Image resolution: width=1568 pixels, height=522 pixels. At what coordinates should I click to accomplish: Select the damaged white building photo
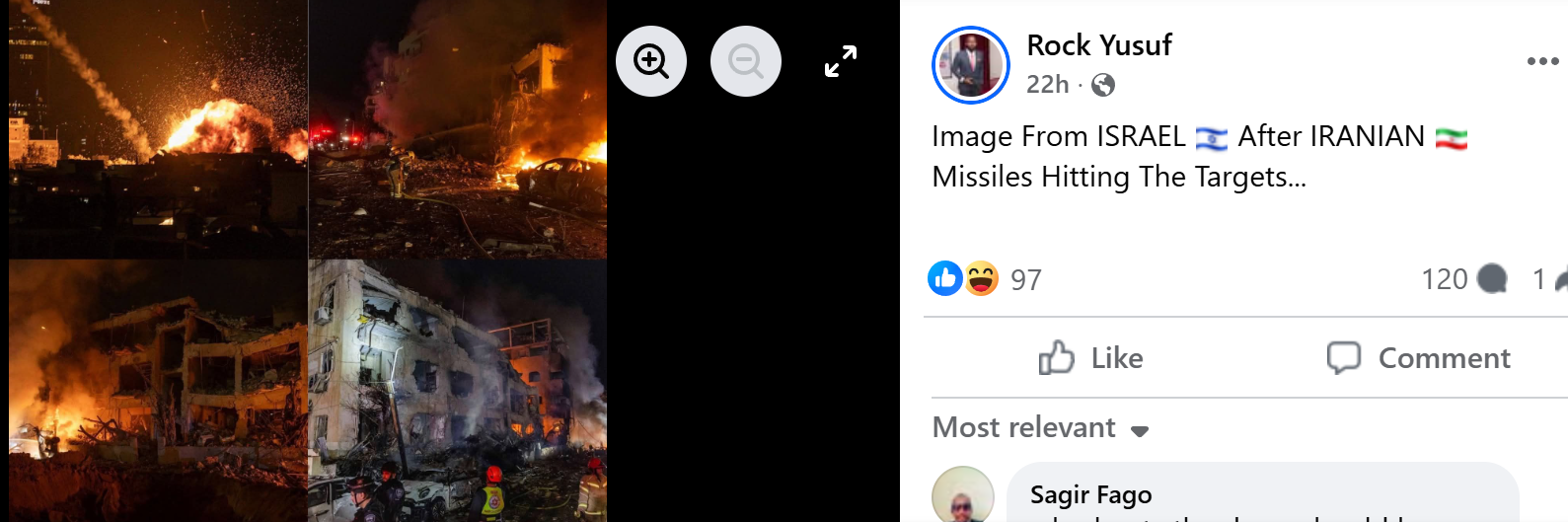(x=458, y=391)
